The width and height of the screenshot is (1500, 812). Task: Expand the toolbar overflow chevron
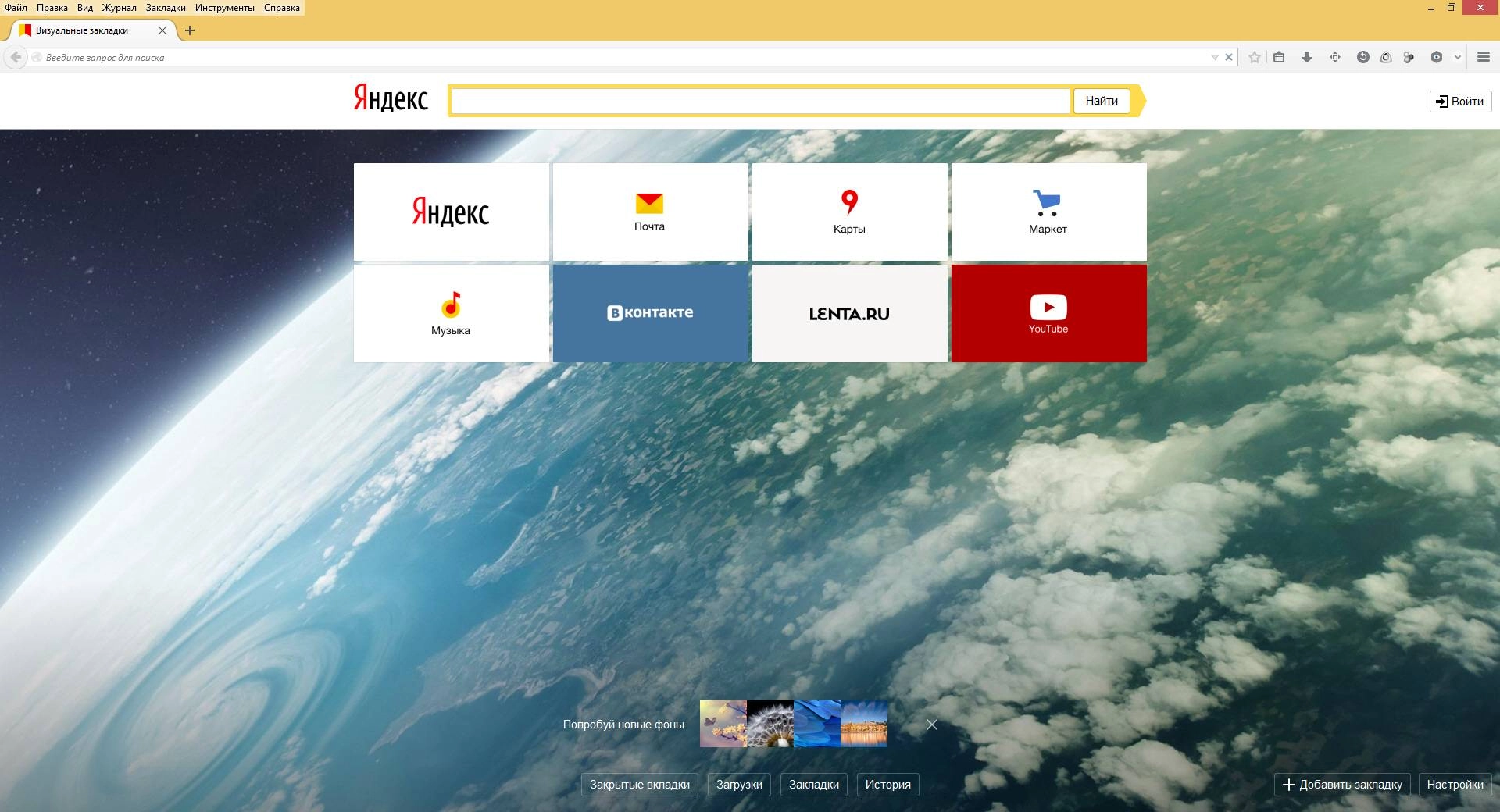pos(1457,57)
